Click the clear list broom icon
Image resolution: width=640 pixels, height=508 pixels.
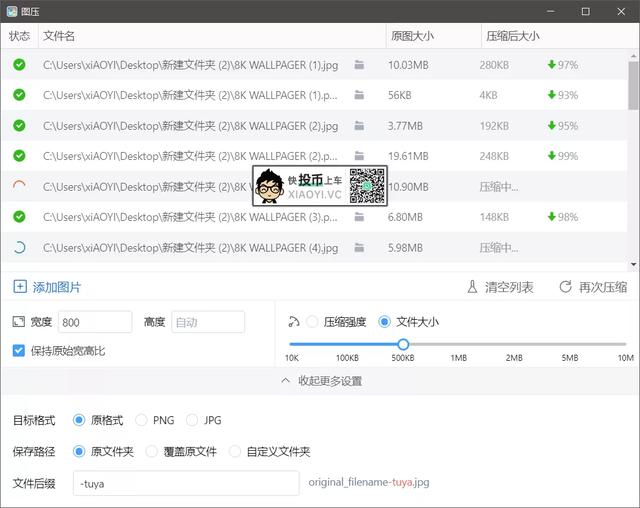click(x=472, y=287)
